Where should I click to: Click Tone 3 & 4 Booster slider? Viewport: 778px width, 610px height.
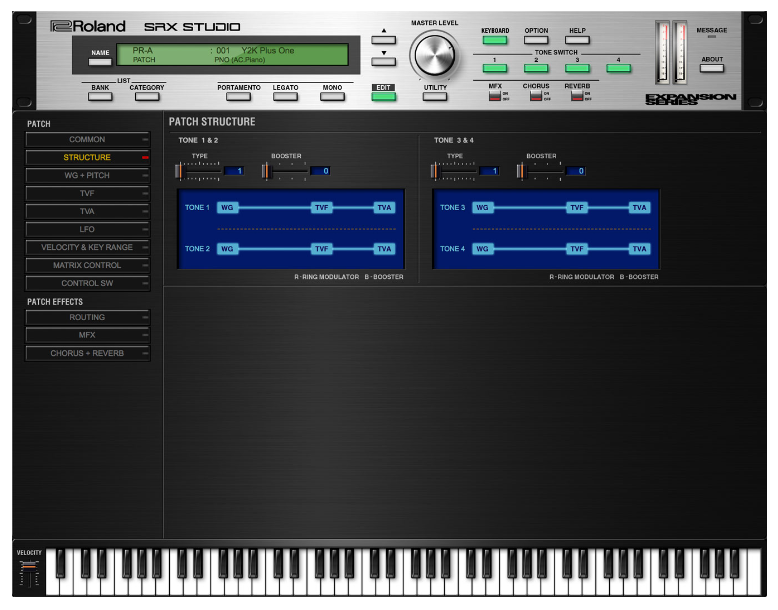[540, 171]
